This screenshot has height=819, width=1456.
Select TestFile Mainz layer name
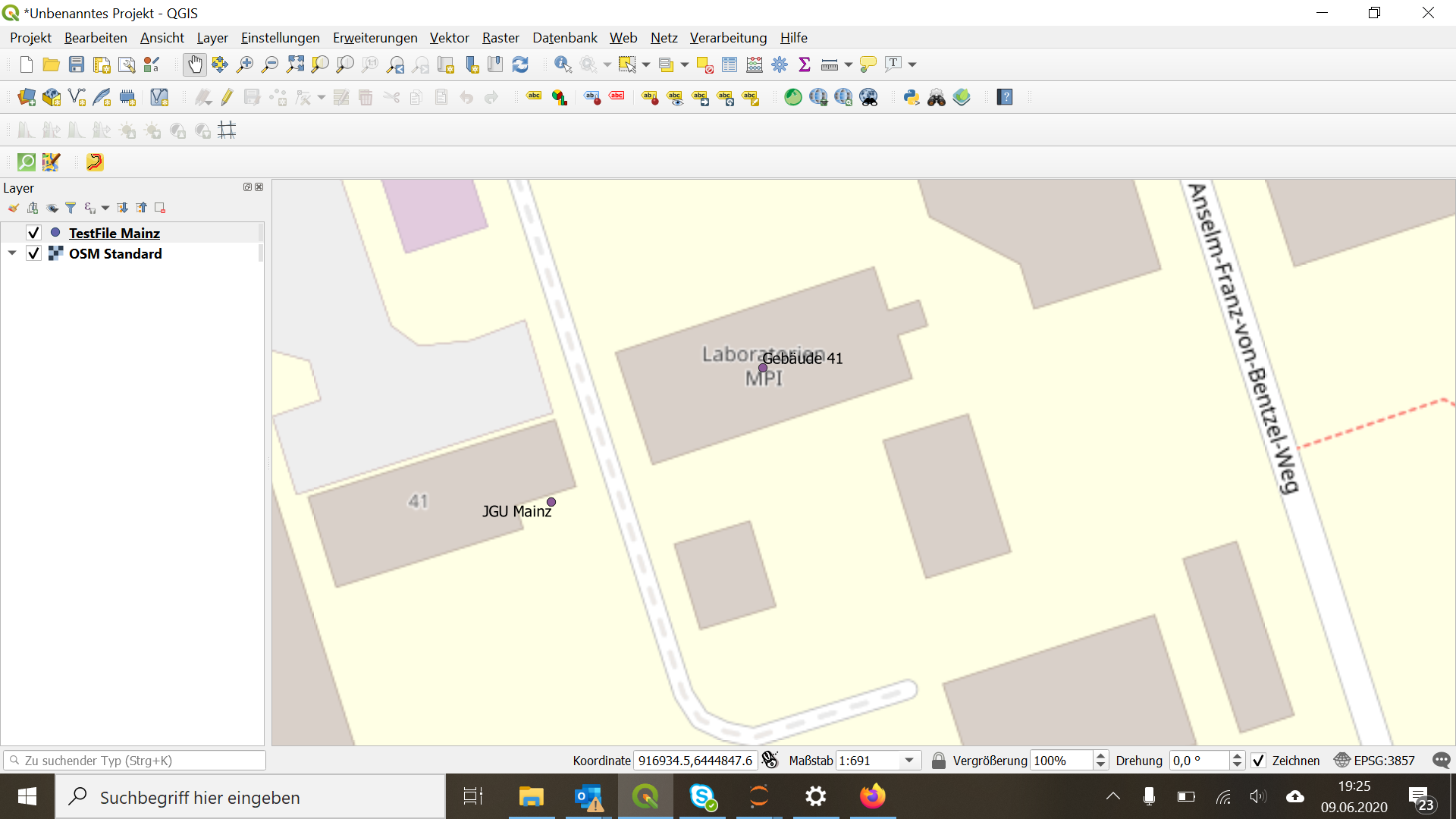115,233
